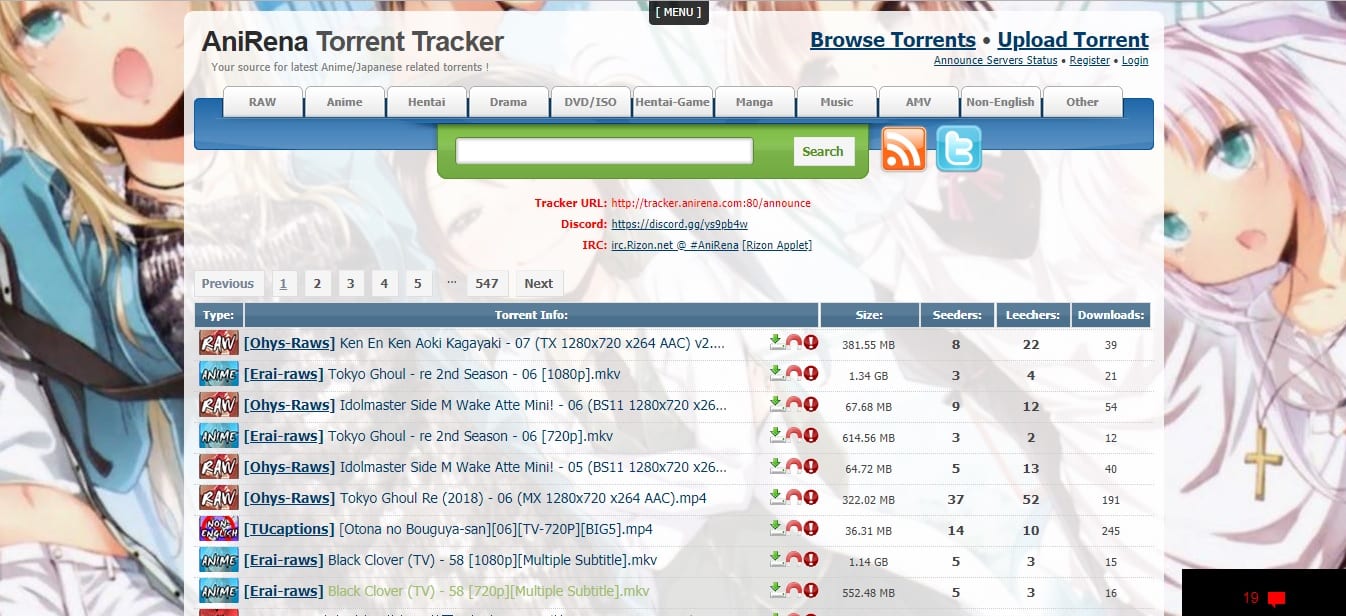Sort the table by Seeders column header
Screen dimensions: 1346x616
coord(956,315)
